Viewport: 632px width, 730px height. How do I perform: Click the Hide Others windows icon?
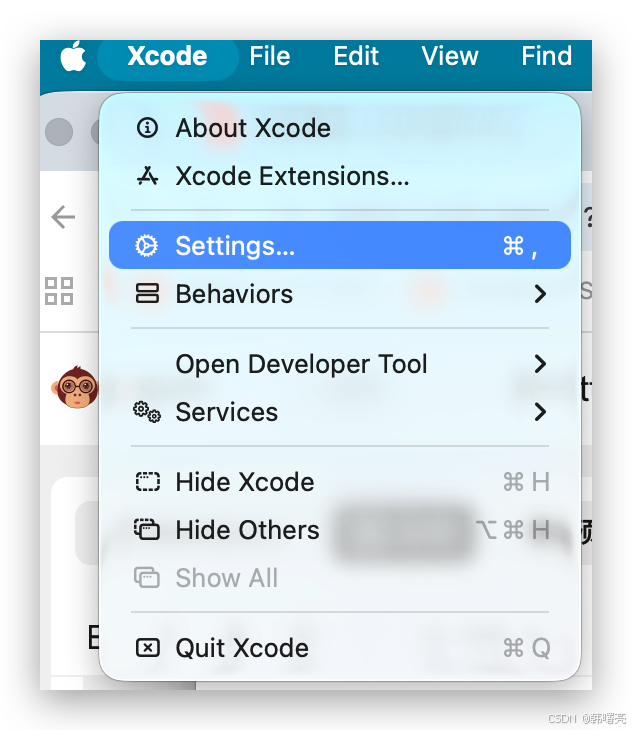coord(147,529)
